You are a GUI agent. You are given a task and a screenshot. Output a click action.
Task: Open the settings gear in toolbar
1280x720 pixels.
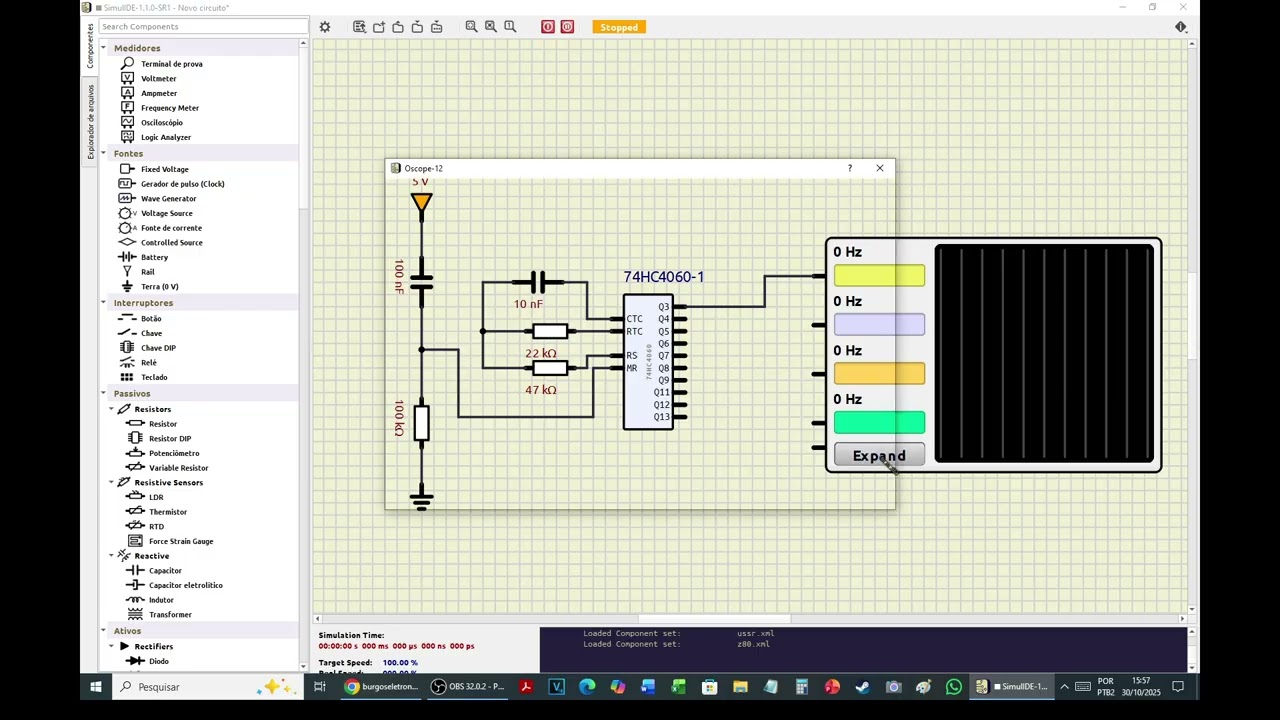click(325, 27)
